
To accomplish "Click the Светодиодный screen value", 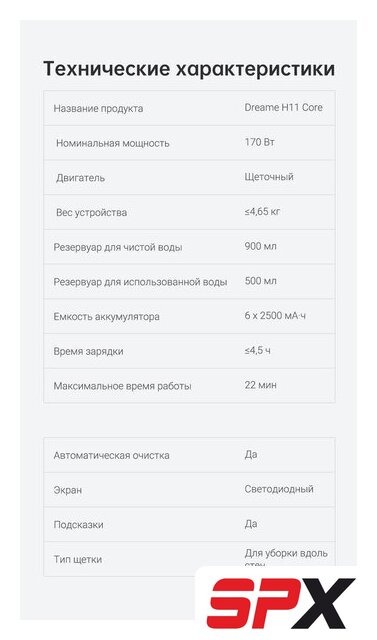I will (x=279, y=489).
